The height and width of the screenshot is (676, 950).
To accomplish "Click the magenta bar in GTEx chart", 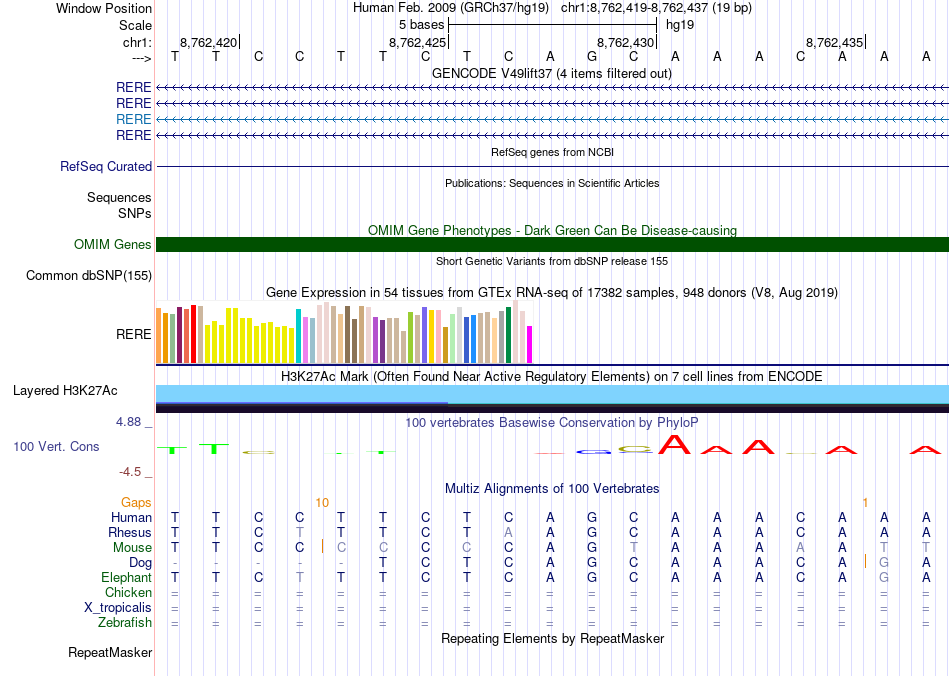I will (x=530, y=345).
